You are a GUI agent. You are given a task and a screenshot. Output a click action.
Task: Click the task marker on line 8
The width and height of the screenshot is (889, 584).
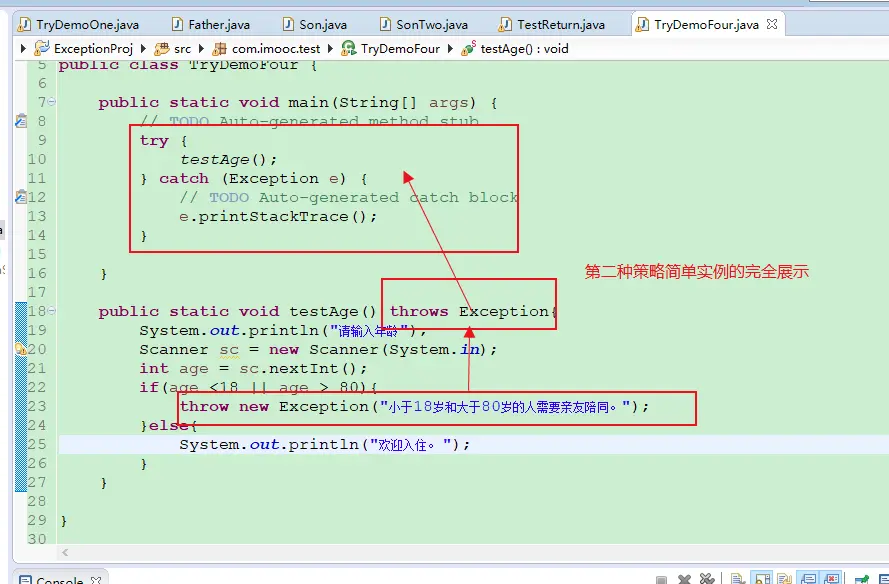20,121
